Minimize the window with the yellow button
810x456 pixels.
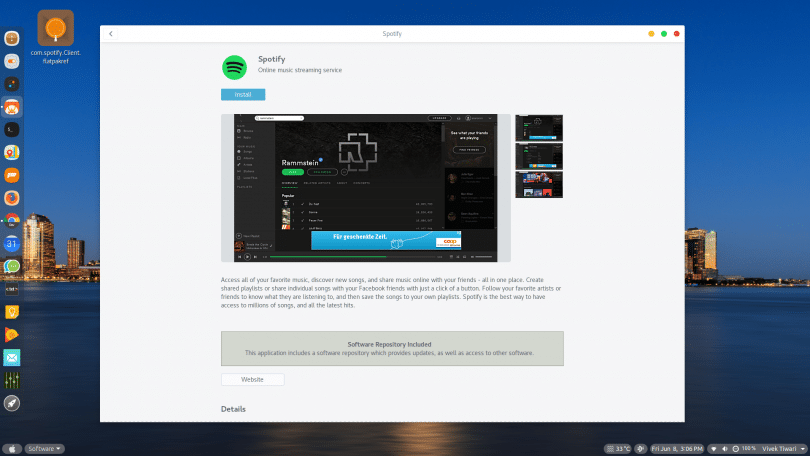click(x=651, y=34)
